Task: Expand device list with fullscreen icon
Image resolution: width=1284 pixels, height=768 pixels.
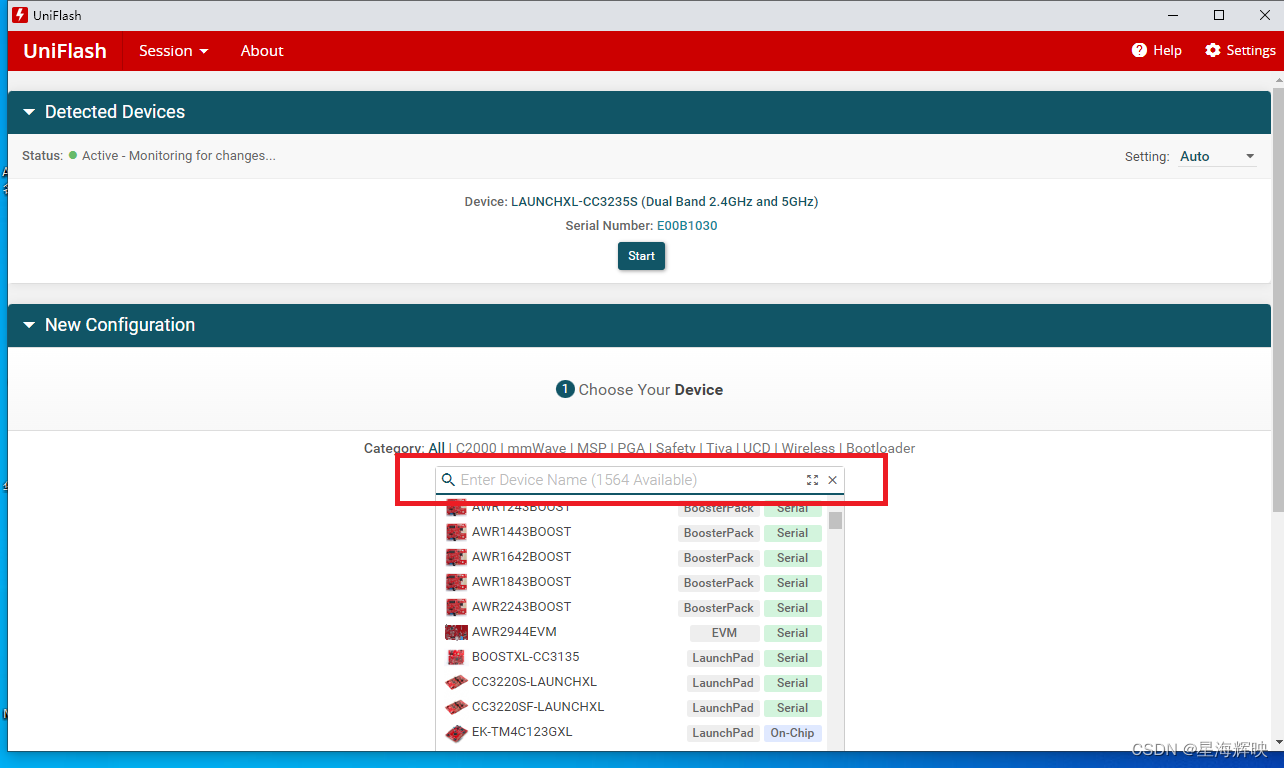Action: point(812,480)
